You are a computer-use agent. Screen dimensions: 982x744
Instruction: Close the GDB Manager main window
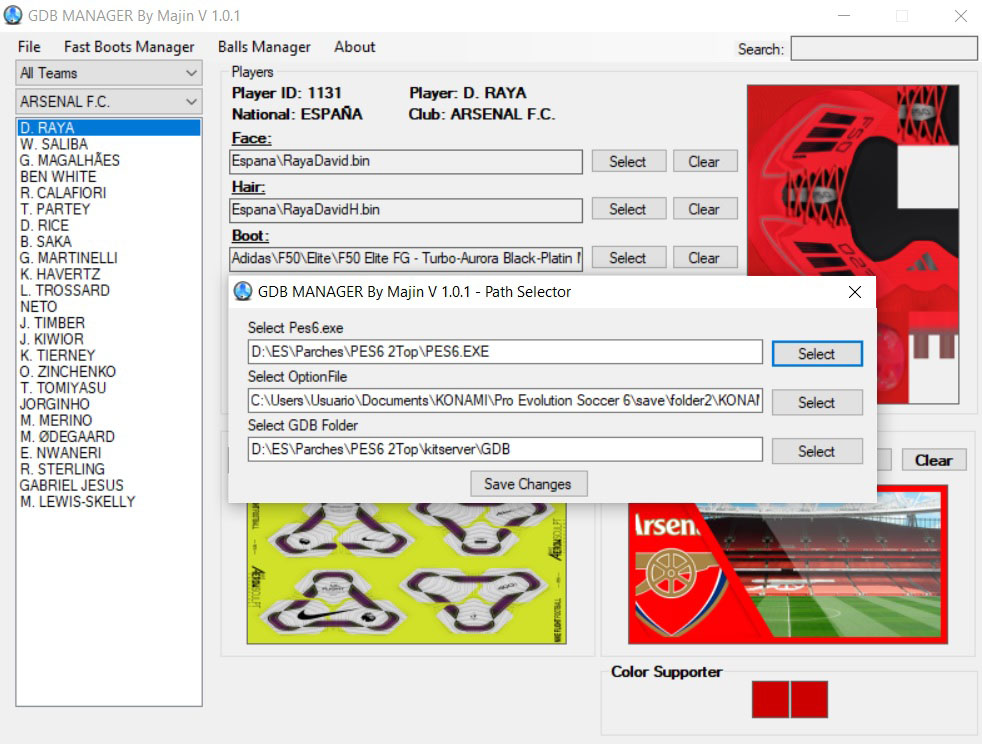(961, 16)
